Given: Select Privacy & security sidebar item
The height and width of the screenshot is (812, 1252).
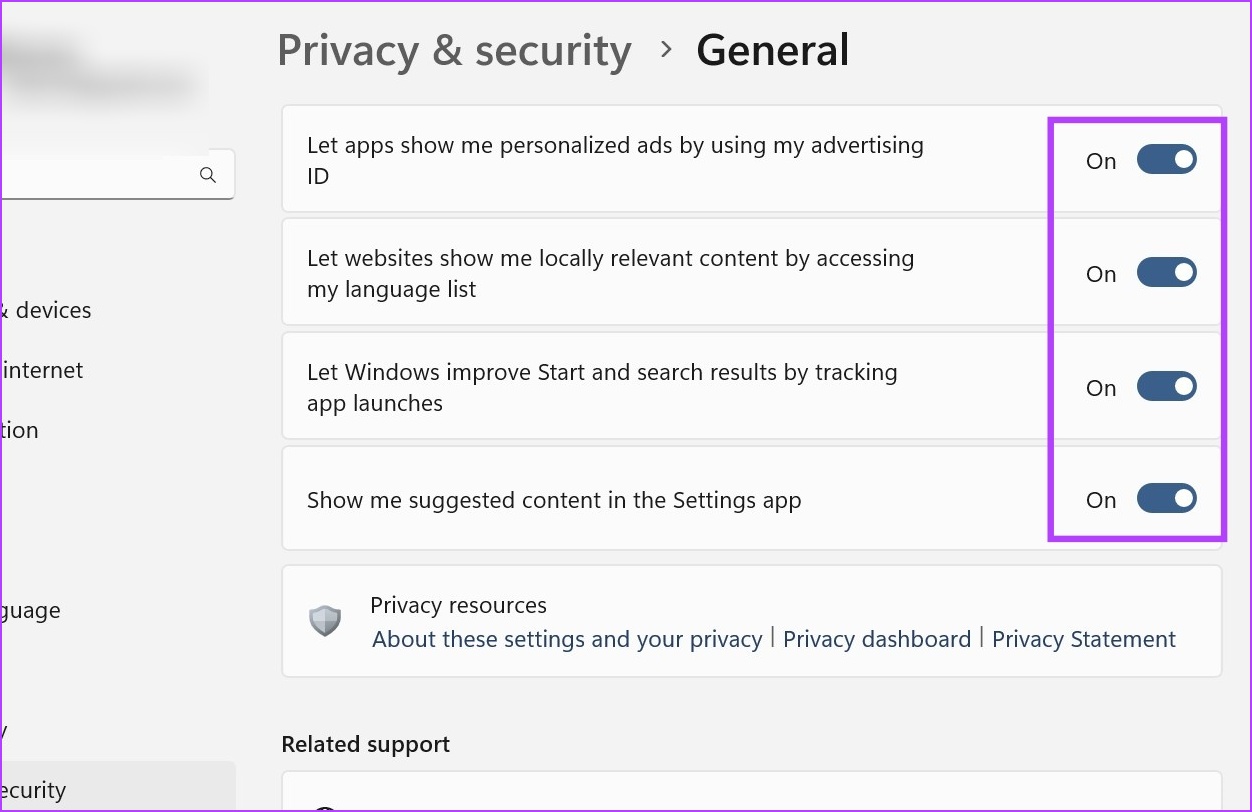Looking at the screenshot, I should tap(118, 787).
